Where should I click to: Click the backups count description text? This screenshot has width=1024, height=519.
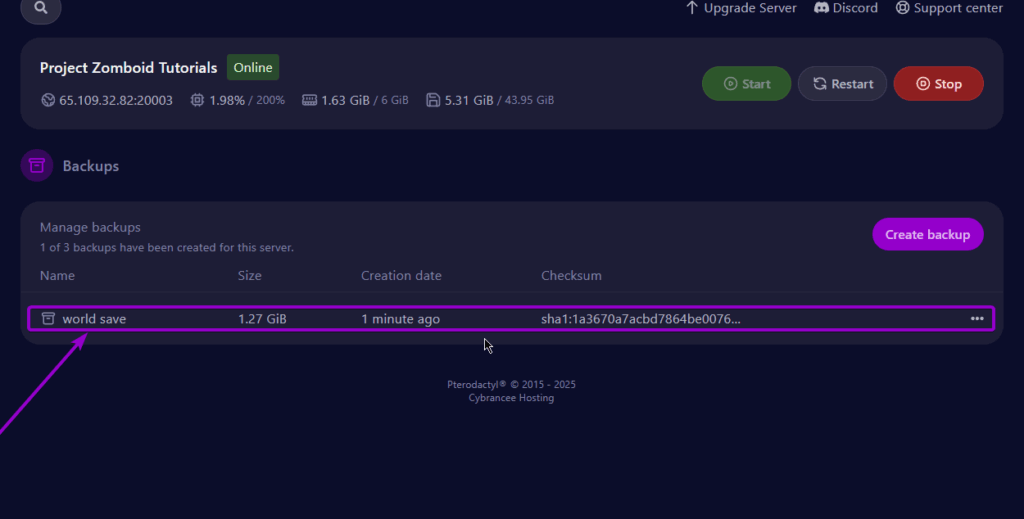[167, 247]
